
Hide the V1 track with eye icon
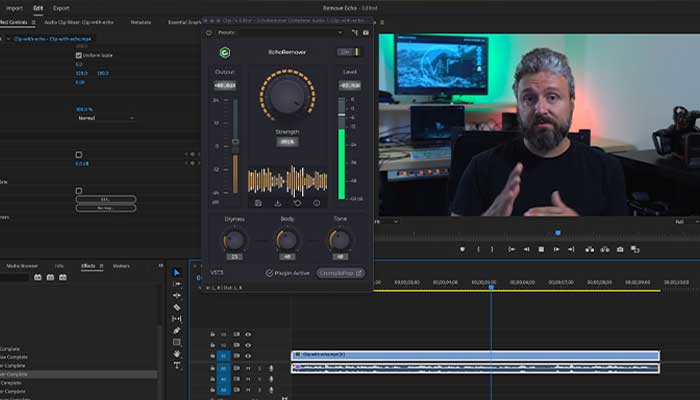click(x=248, y=356)
